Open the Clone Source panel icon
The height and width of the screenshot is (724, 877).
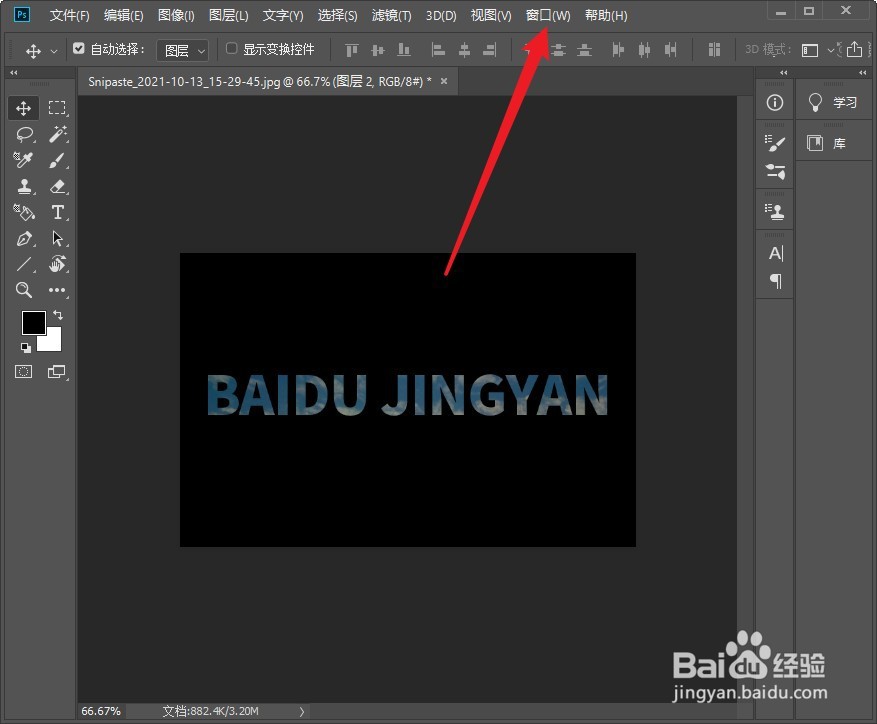coord(775,211)
